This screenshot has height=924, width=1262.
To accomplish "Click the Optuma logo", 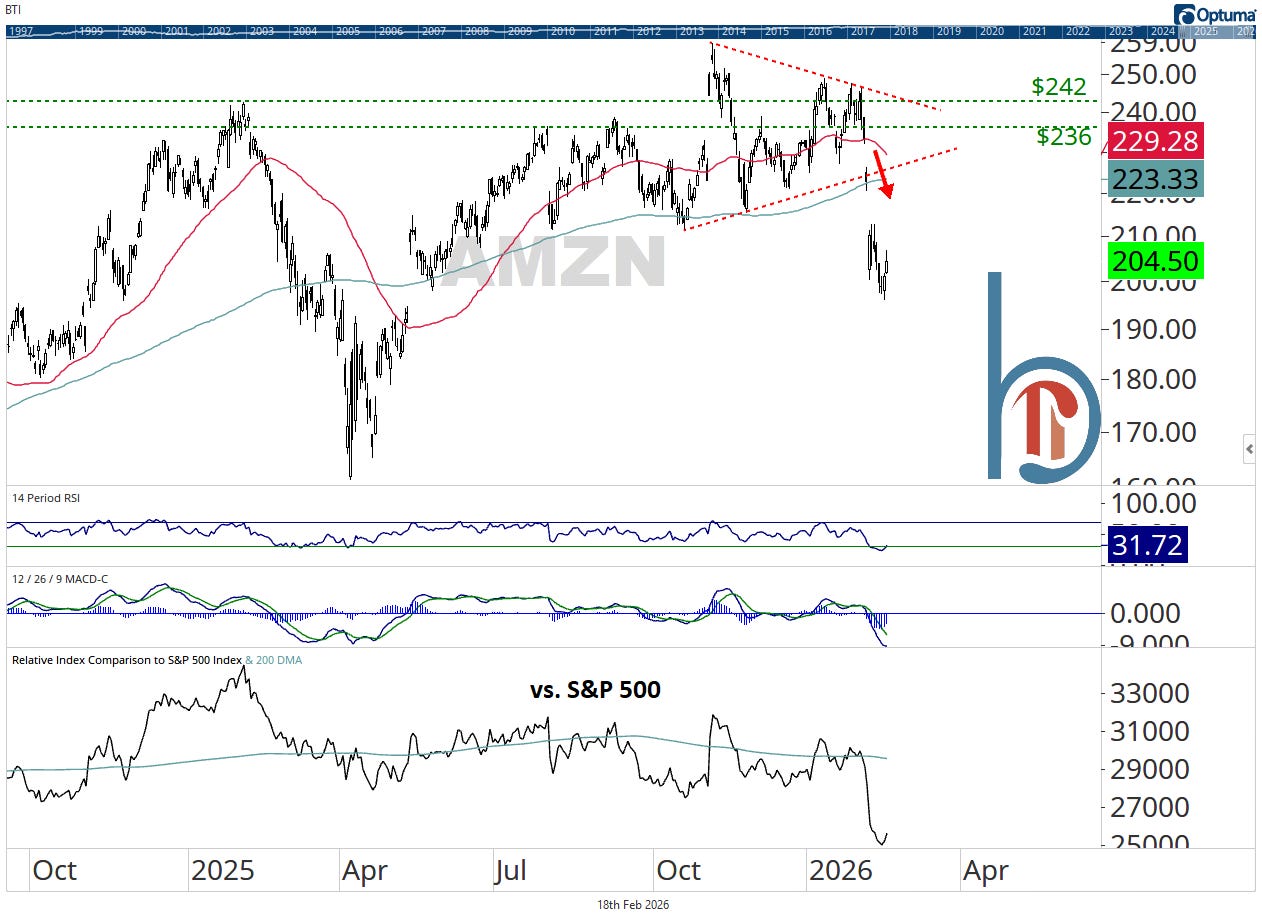I will pos(1214,15).
